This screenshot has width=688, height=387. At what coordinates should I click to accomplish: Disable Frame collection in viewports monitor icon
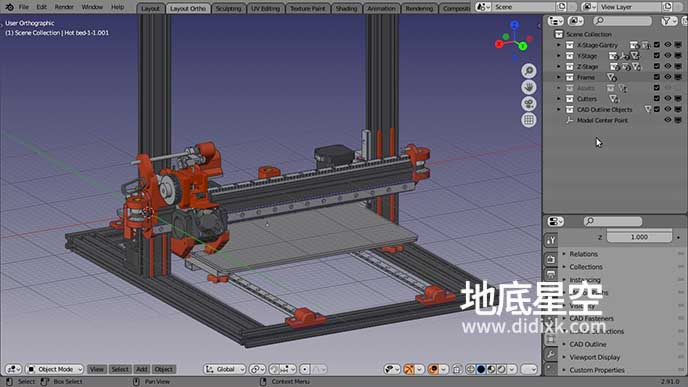(x=678, y=77)
